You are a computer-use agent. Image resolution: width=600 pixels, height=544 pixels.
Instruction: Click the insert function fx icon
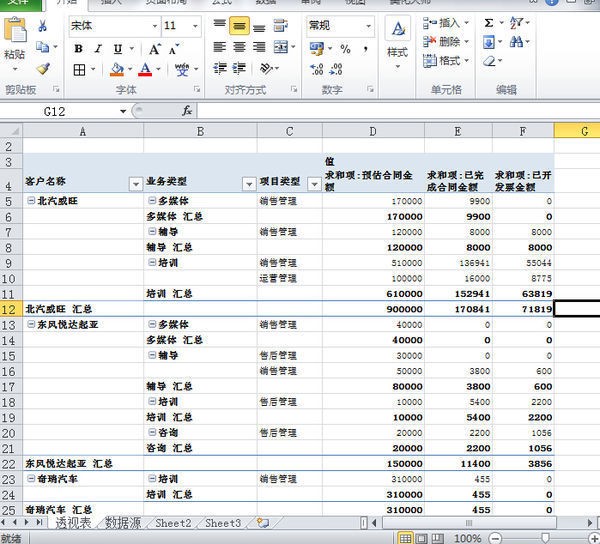187,112
